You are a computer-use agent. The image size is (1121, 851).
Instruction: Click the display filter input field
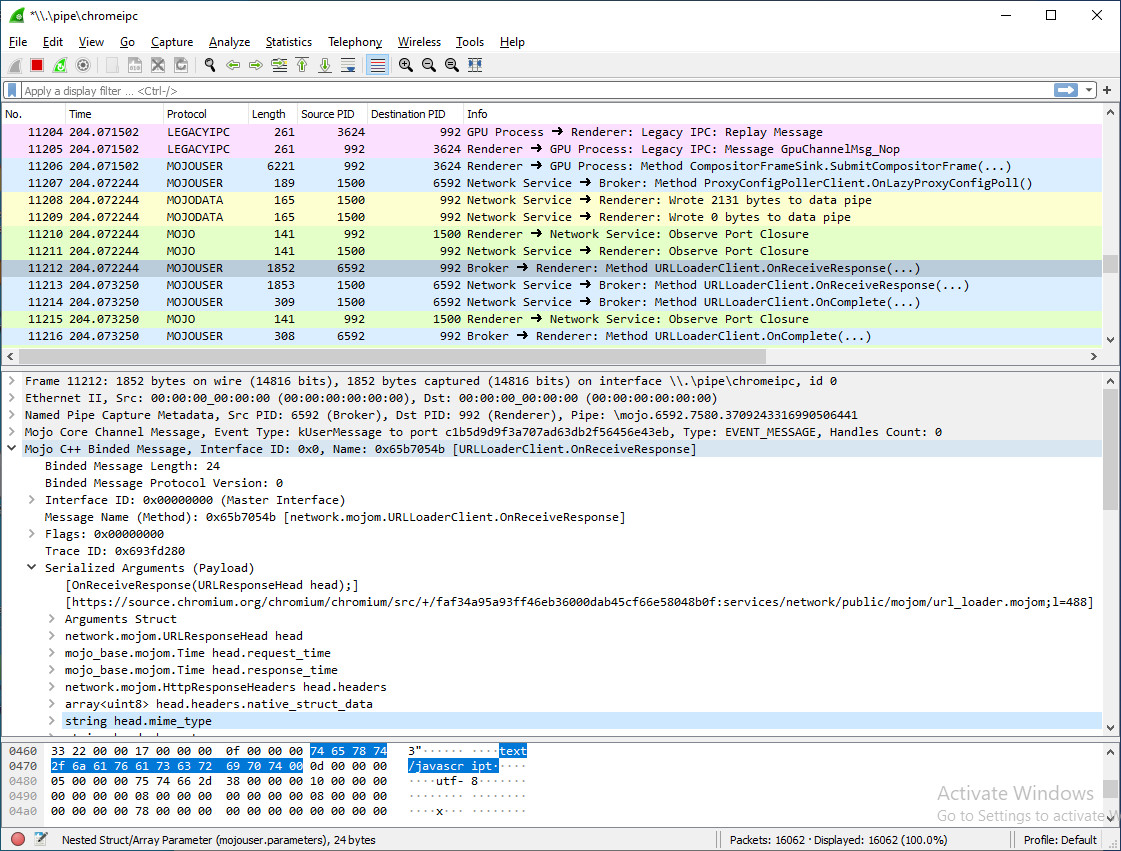coord(536,91)
